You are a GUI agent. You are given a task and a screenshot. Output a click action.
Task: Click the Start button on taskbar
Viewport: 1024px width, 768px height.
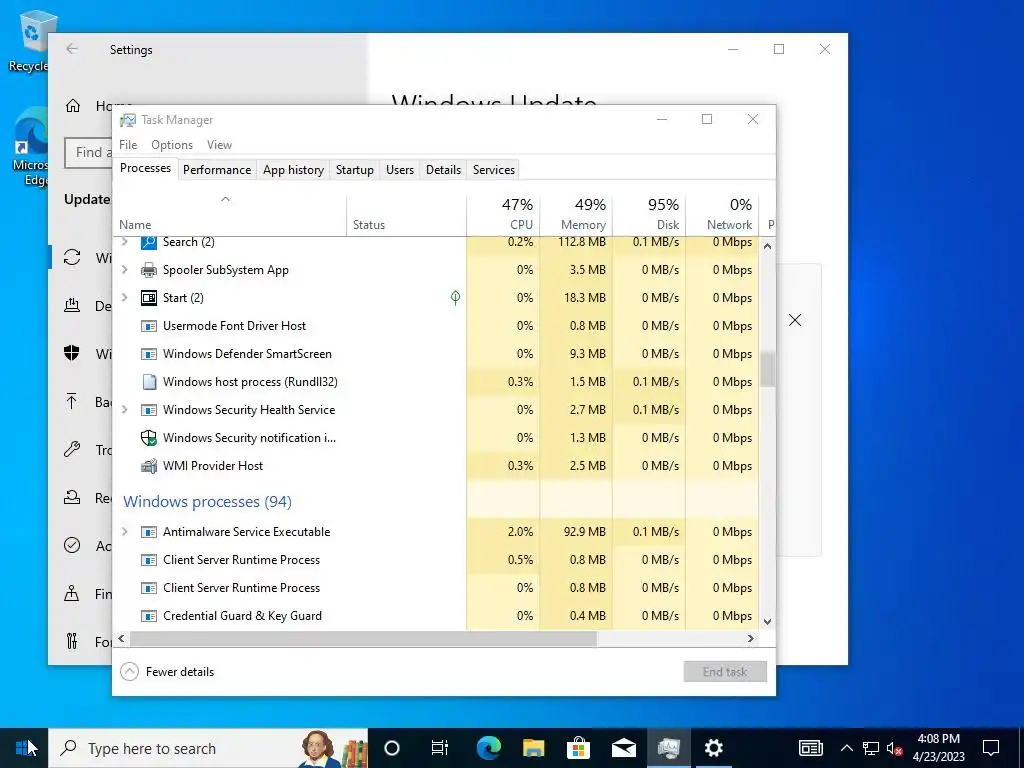[24, 748]
